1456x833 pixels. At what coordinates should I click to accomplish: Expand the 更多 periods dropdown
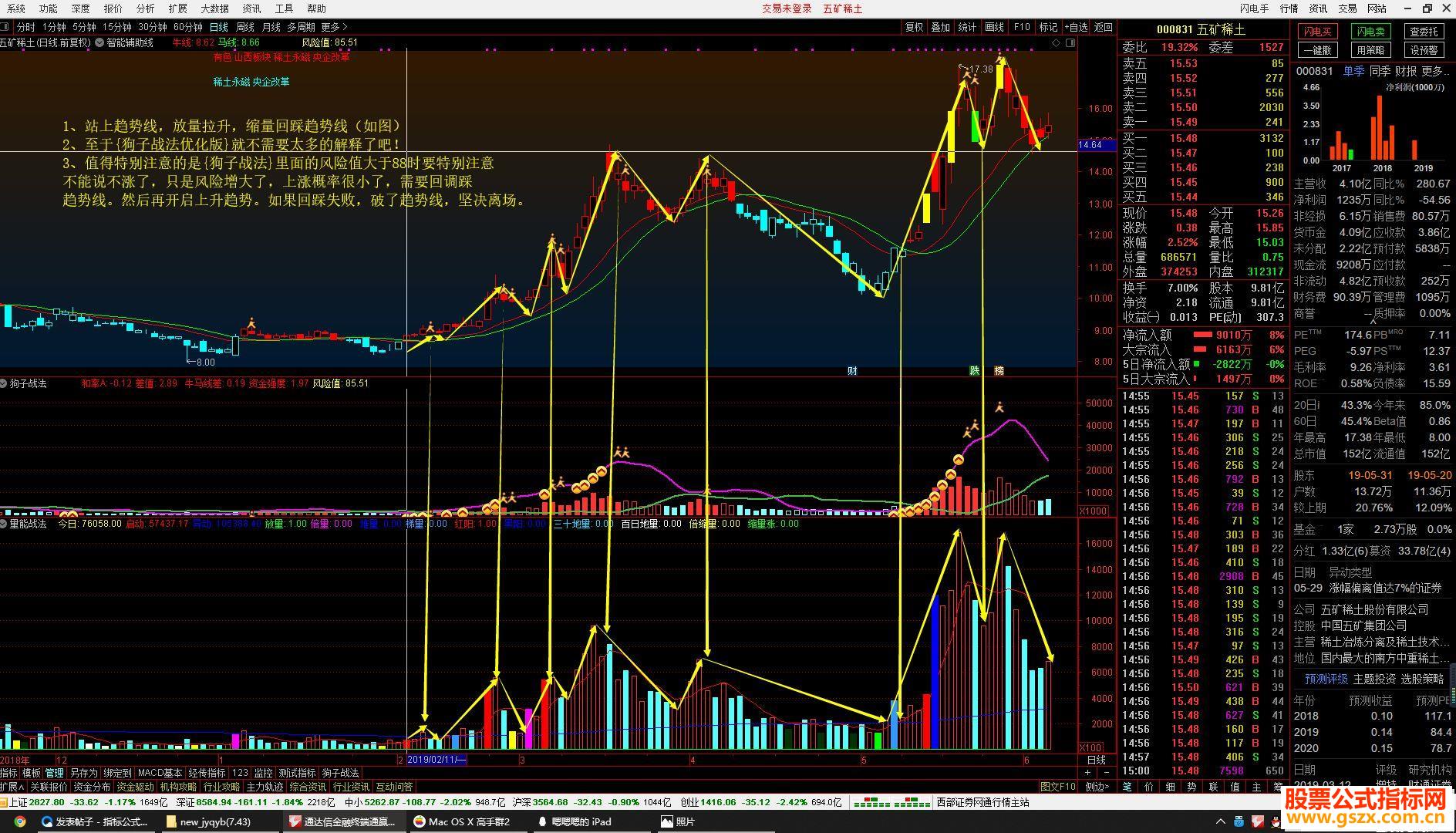[335, 27]
